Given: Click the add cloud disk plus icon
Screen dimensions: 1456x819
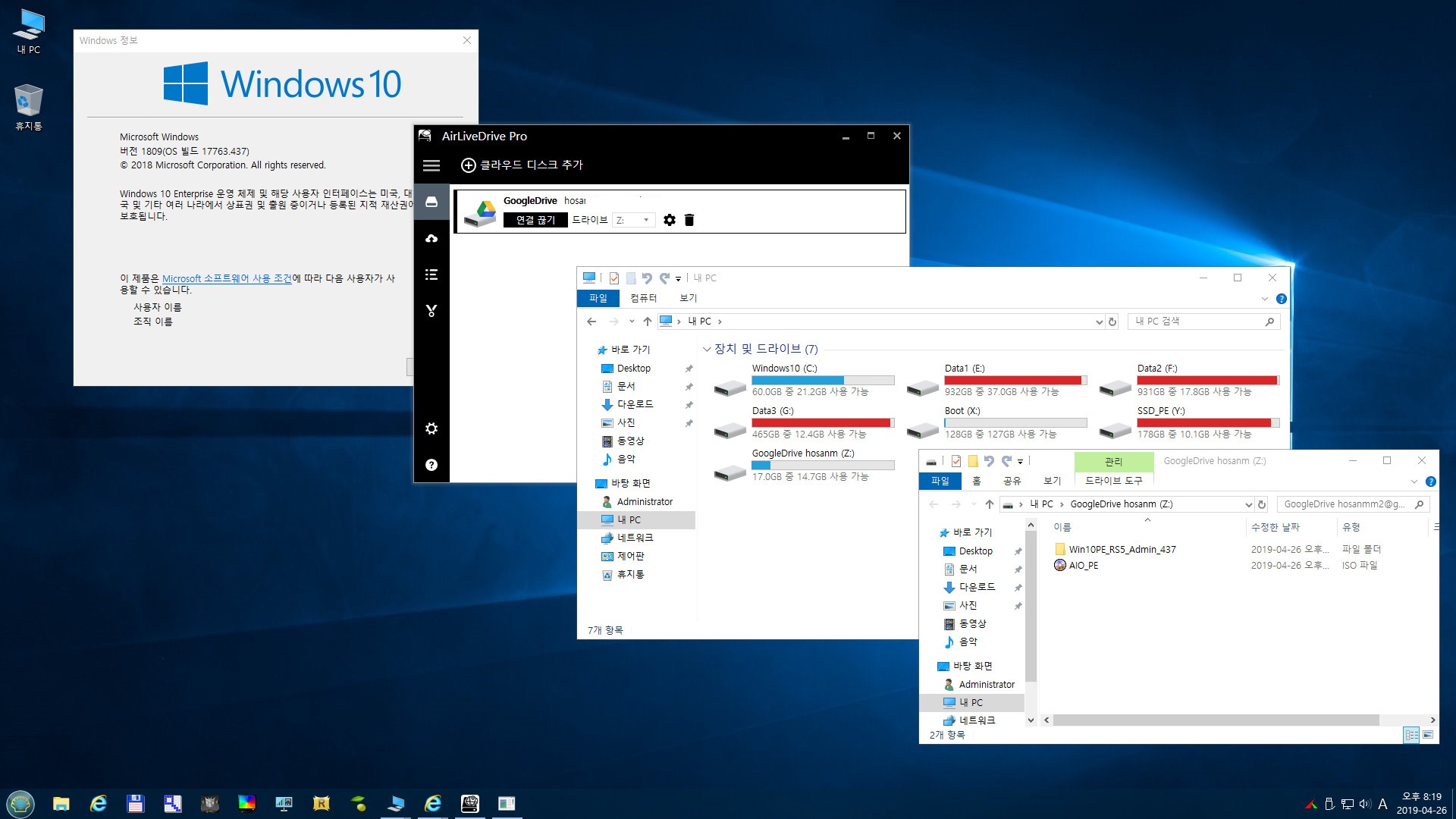Looking at the screenshot, I should 469,165.
